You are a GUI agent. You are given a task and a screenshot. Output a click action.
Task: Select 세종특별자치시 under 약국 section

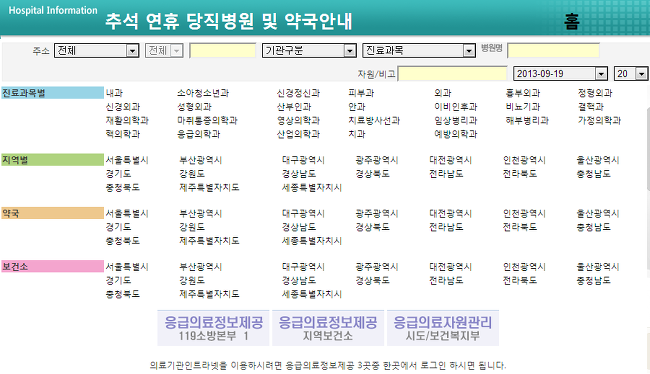(x=312, y=241)
